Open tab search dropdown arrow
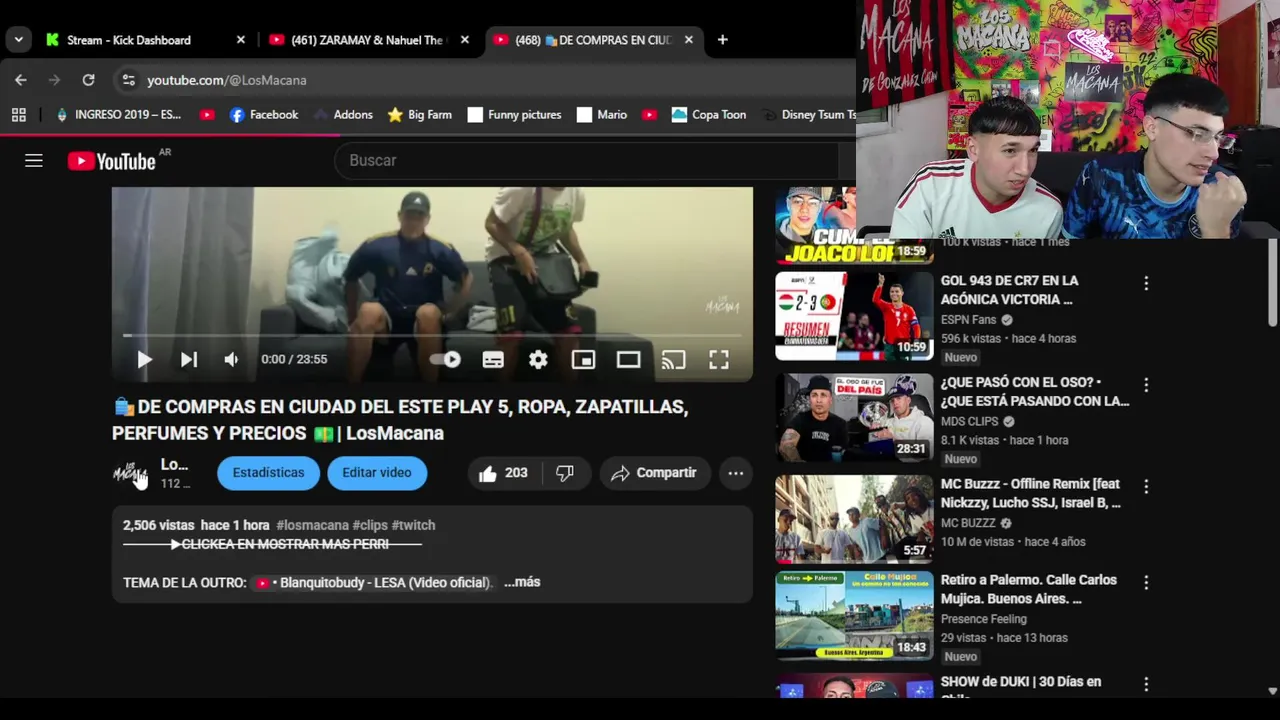The image size is (1280, 720). pos(18,40)
